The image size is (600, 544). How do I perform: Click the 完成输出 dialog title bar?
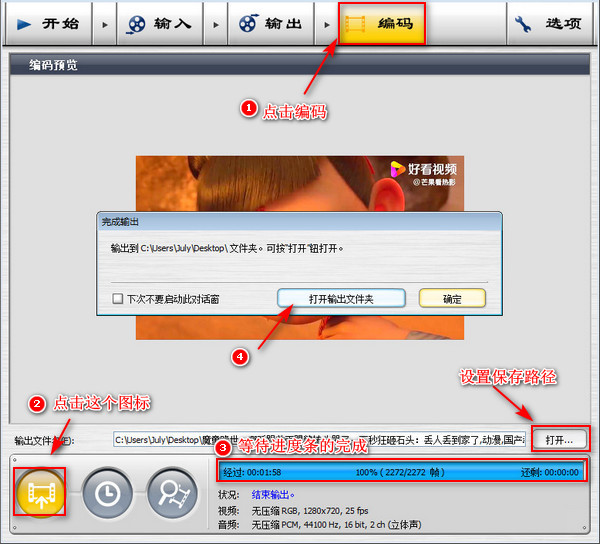pos(299,222)
